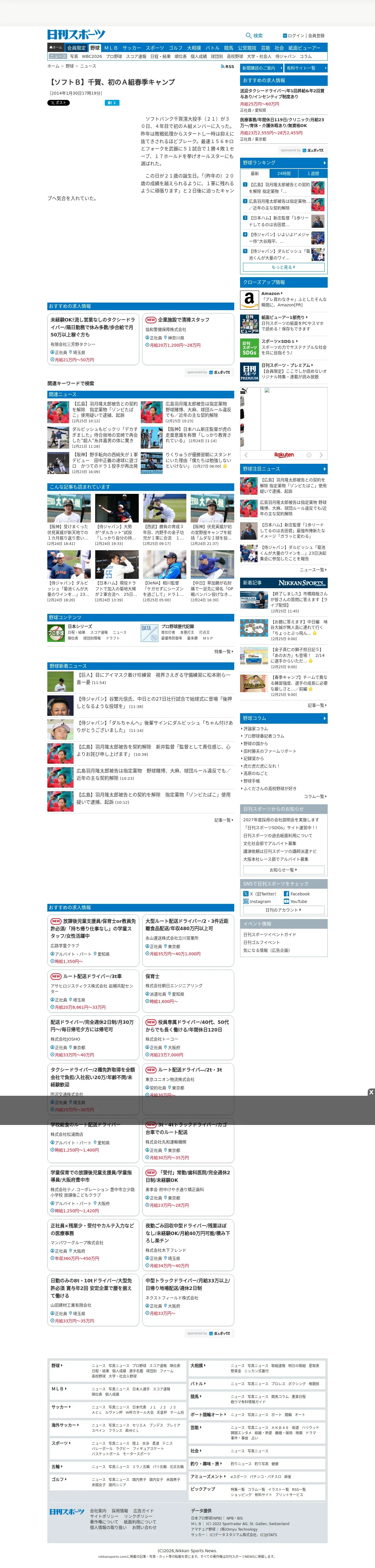Open the 大相撲 menu in the nav bar
The image size is (375, 1568).
[x=194, y=48]
